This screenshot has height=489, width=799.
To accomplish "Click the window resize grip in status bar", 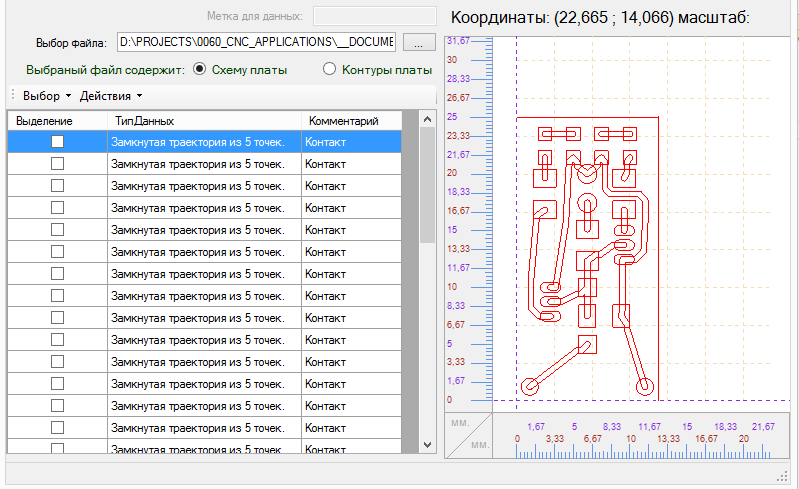I will tap(782, 477).
